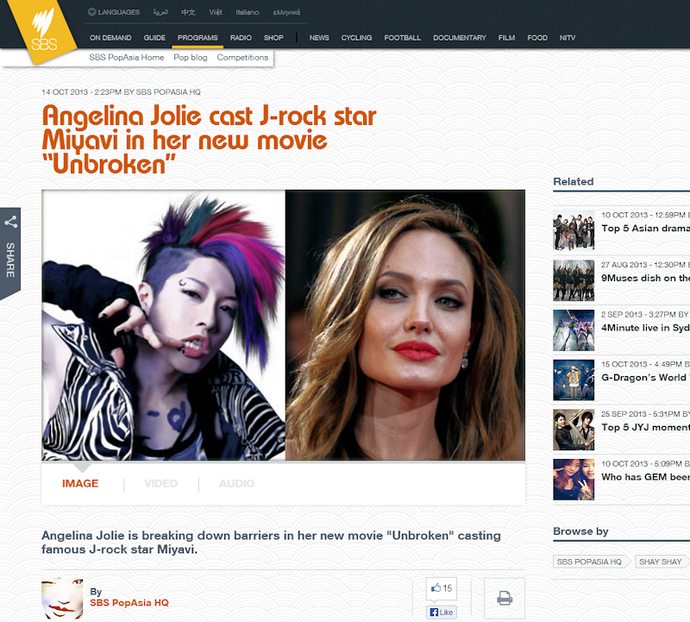Click the thumbs-up like counter
Image resolution: width=690 pixels, height=622 pixels.
(441, 588)
